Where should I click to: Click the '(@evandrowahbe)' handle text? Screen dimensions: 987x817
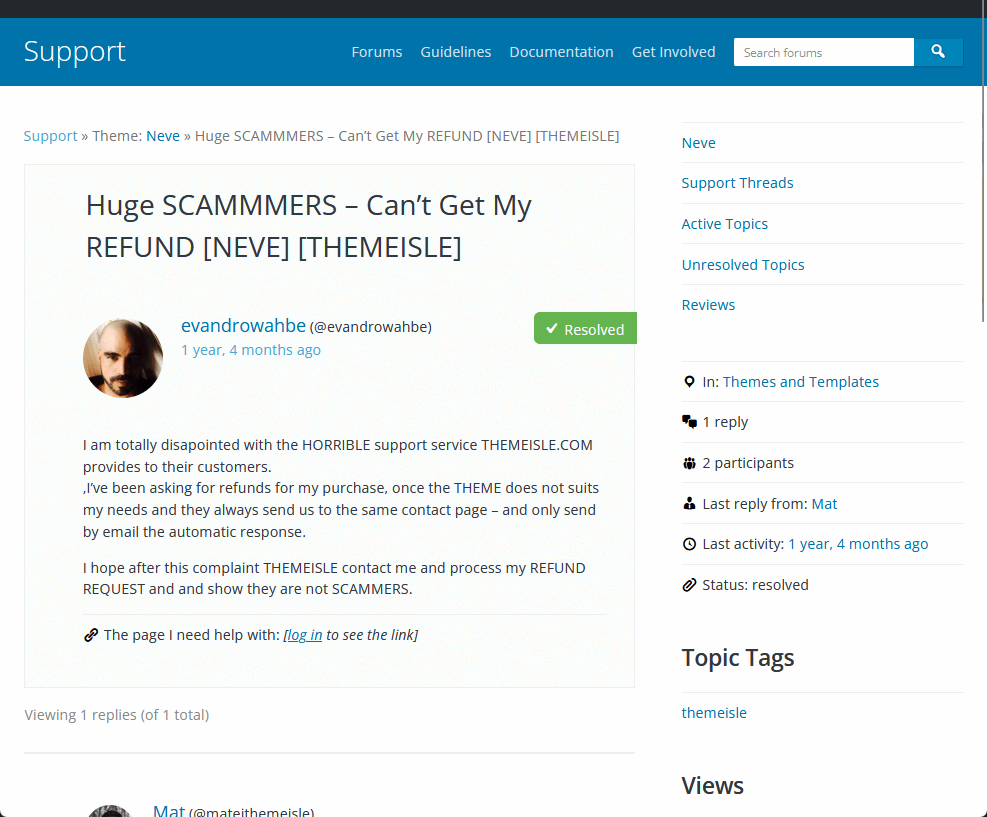point(371,327)
